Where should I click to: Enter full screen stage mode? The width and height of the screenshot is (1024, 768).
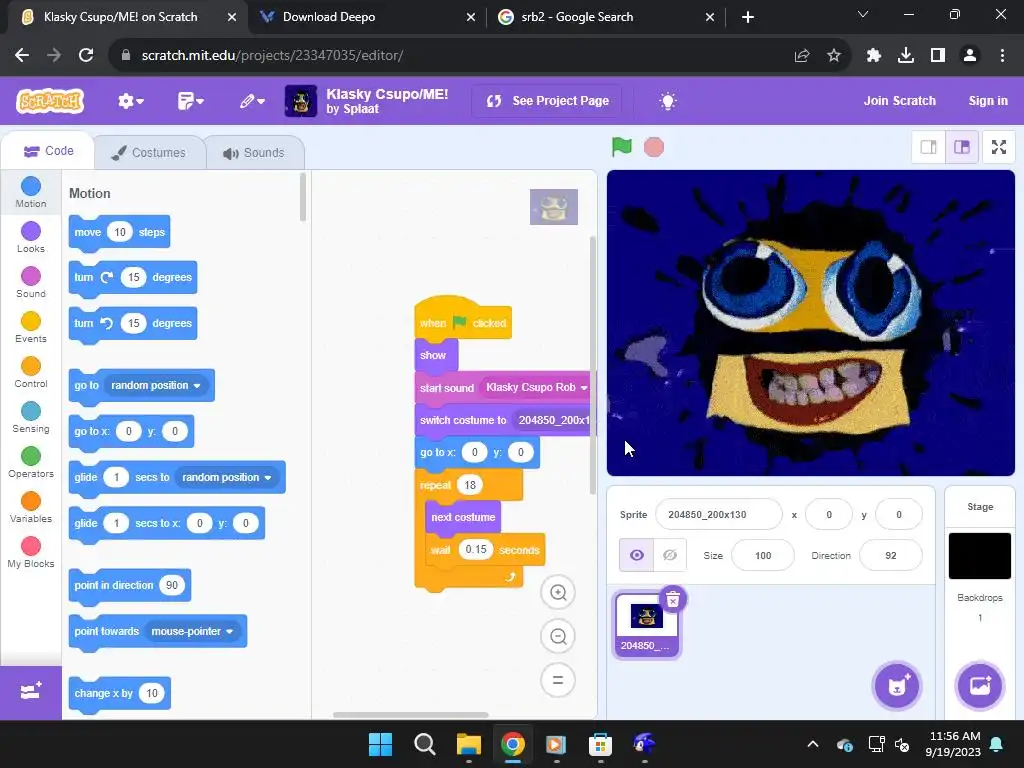999,147
